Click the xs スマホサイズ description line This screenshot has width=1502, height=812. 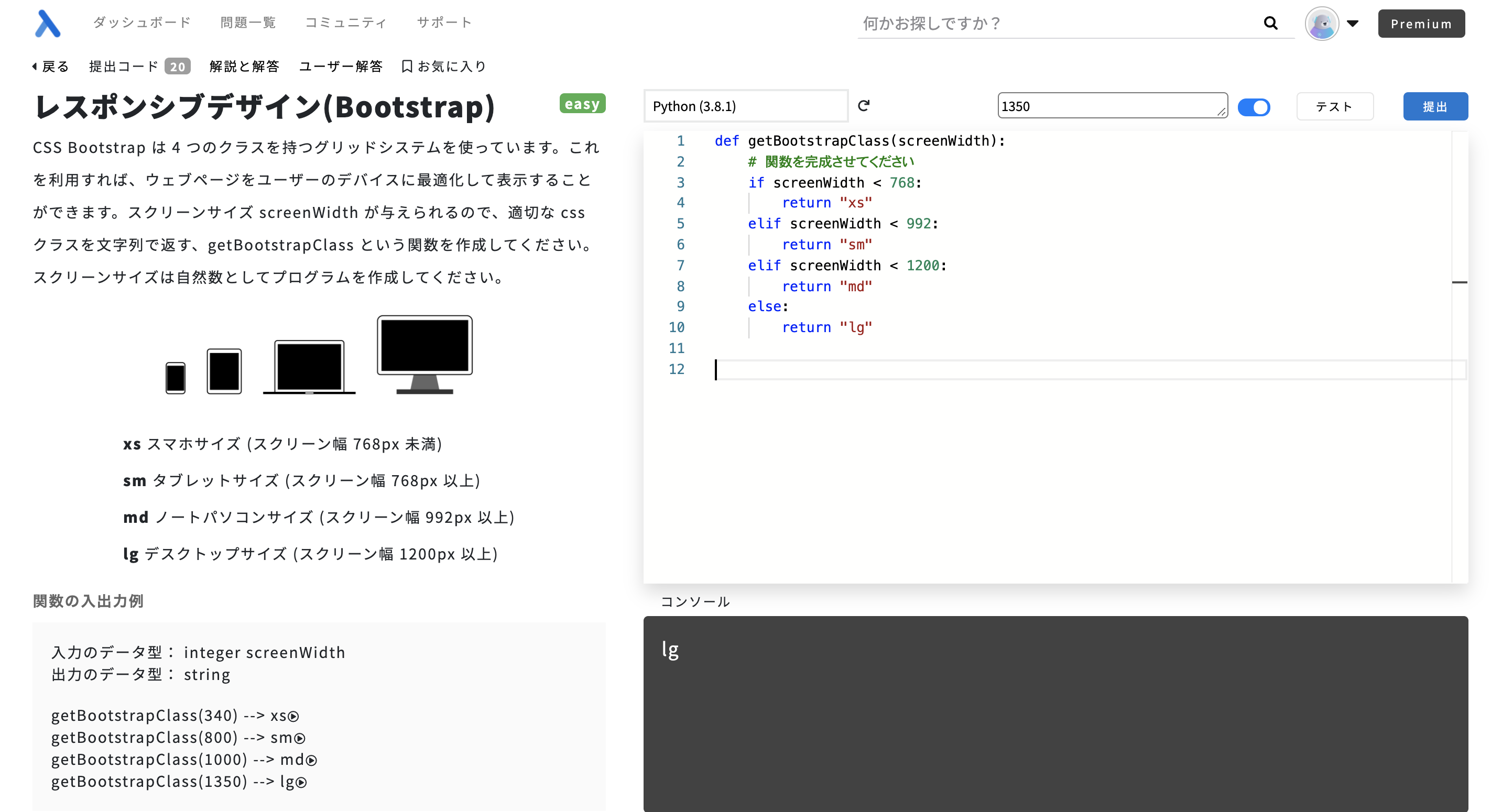click(x=282, y=444)
